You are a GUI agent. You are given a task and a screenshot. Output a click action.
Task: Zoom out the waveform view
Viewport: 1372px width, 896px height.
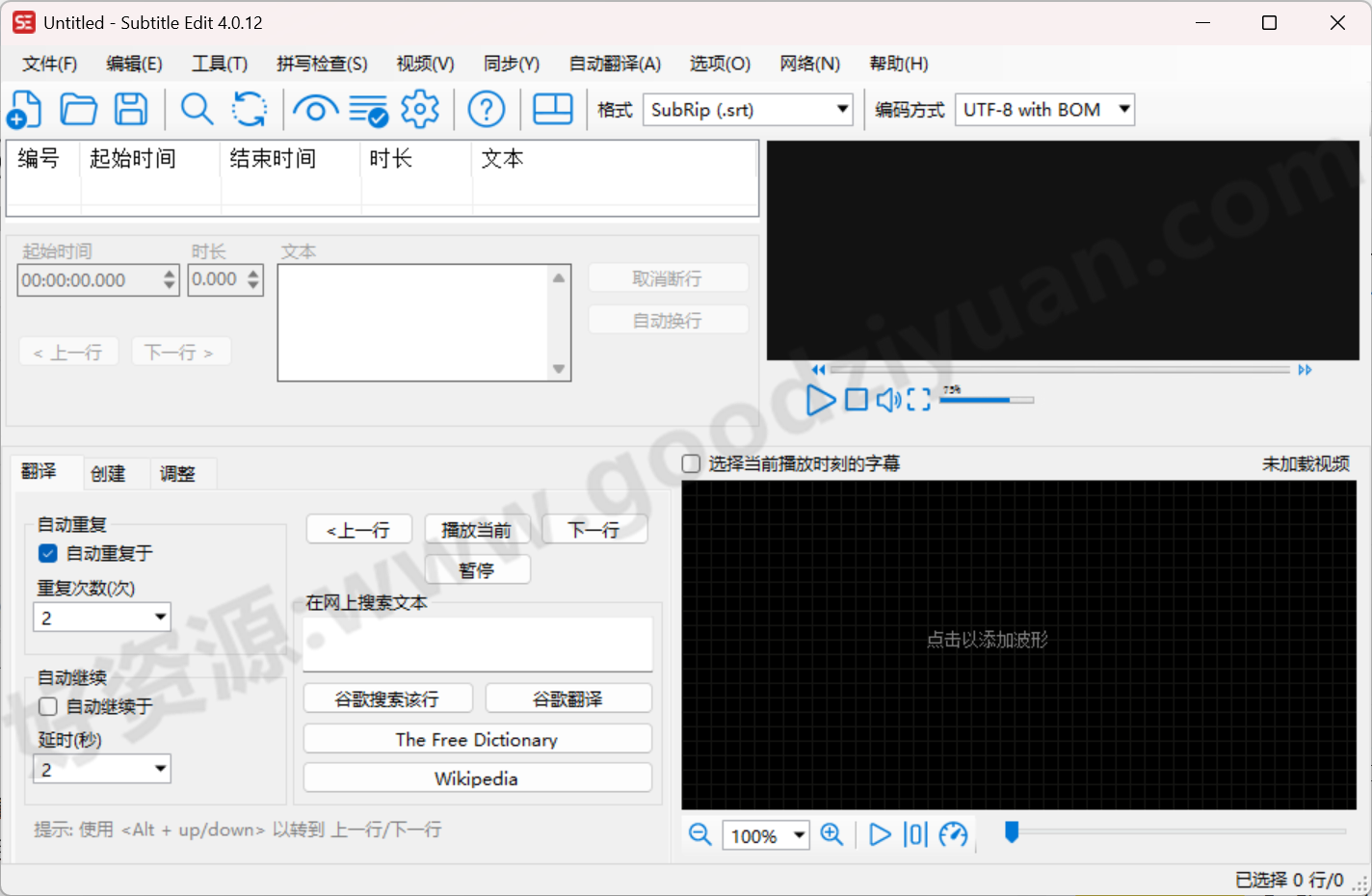pos(699,834)
